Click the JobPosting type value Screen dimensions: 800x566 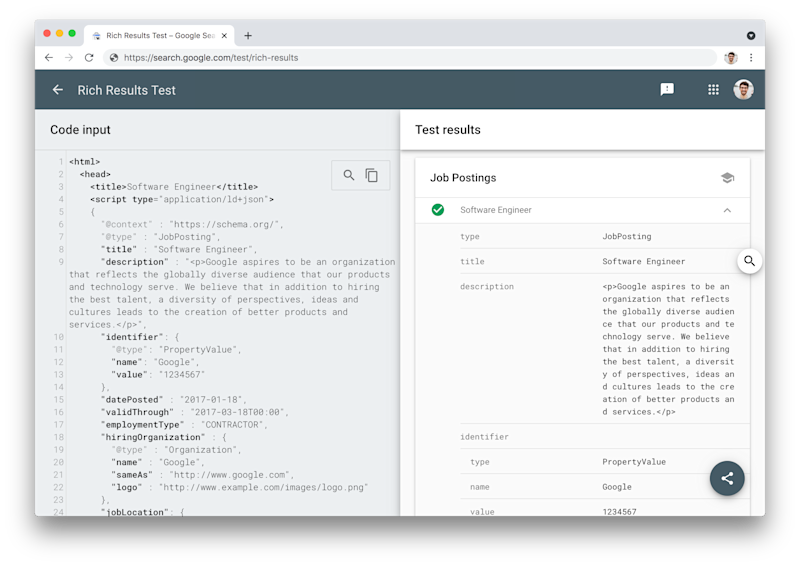click(x=627, y=236)
